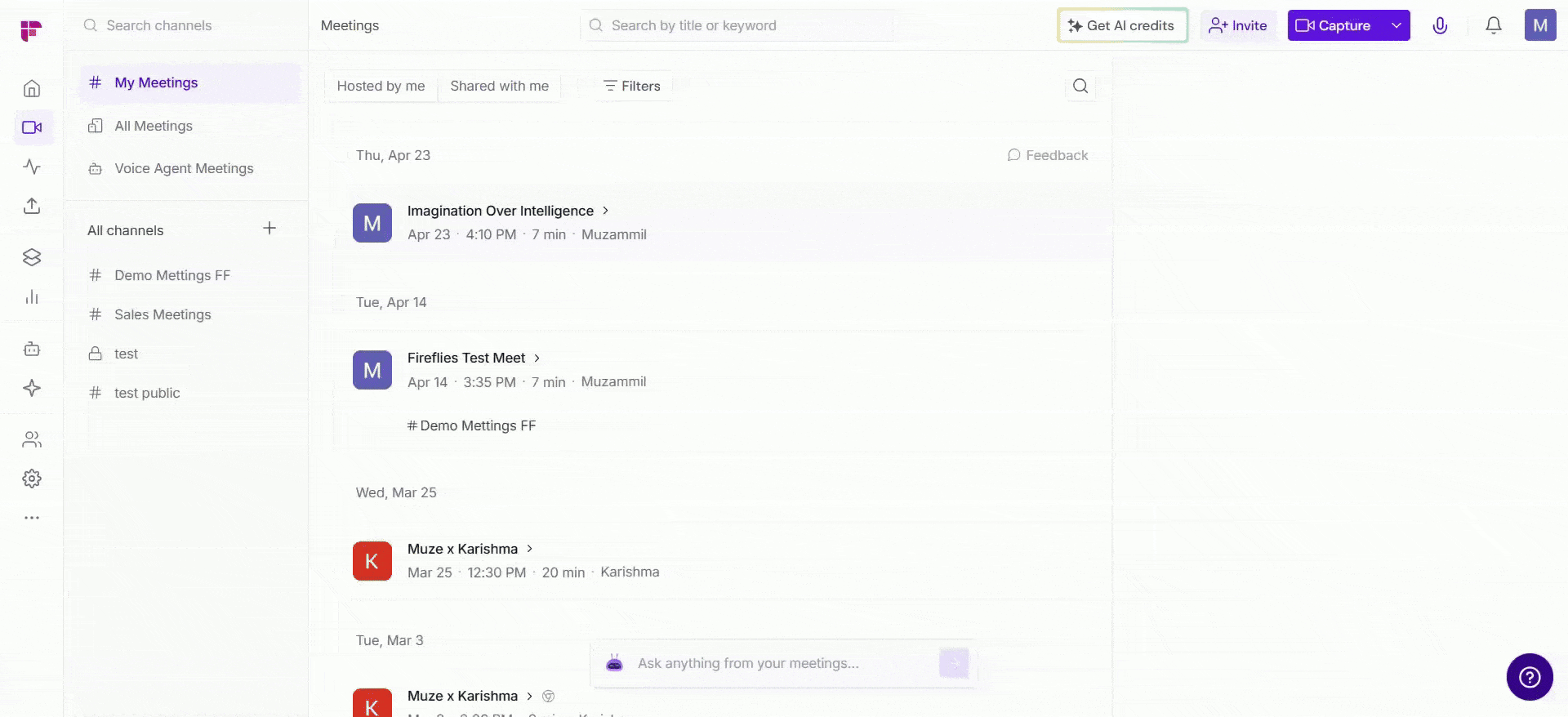
Task: Open Mar 25 Muze x Karishma meeting title
Action: click(x=462, y=549)
